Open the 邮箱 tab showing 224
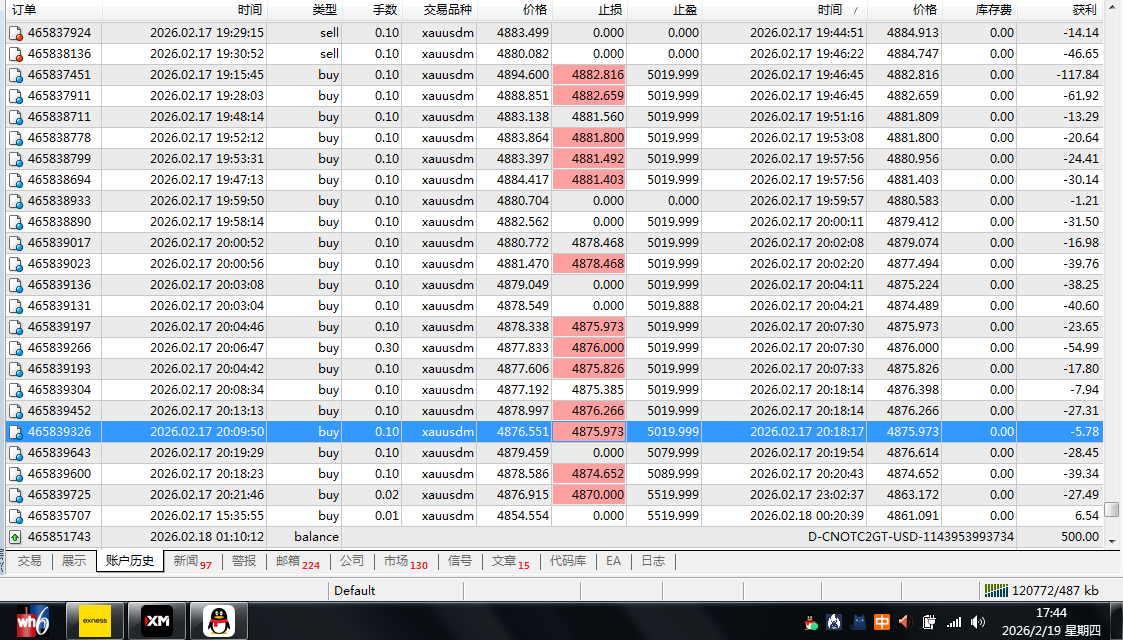Viewport: 1123px width, 640px height. pos(297,561)
